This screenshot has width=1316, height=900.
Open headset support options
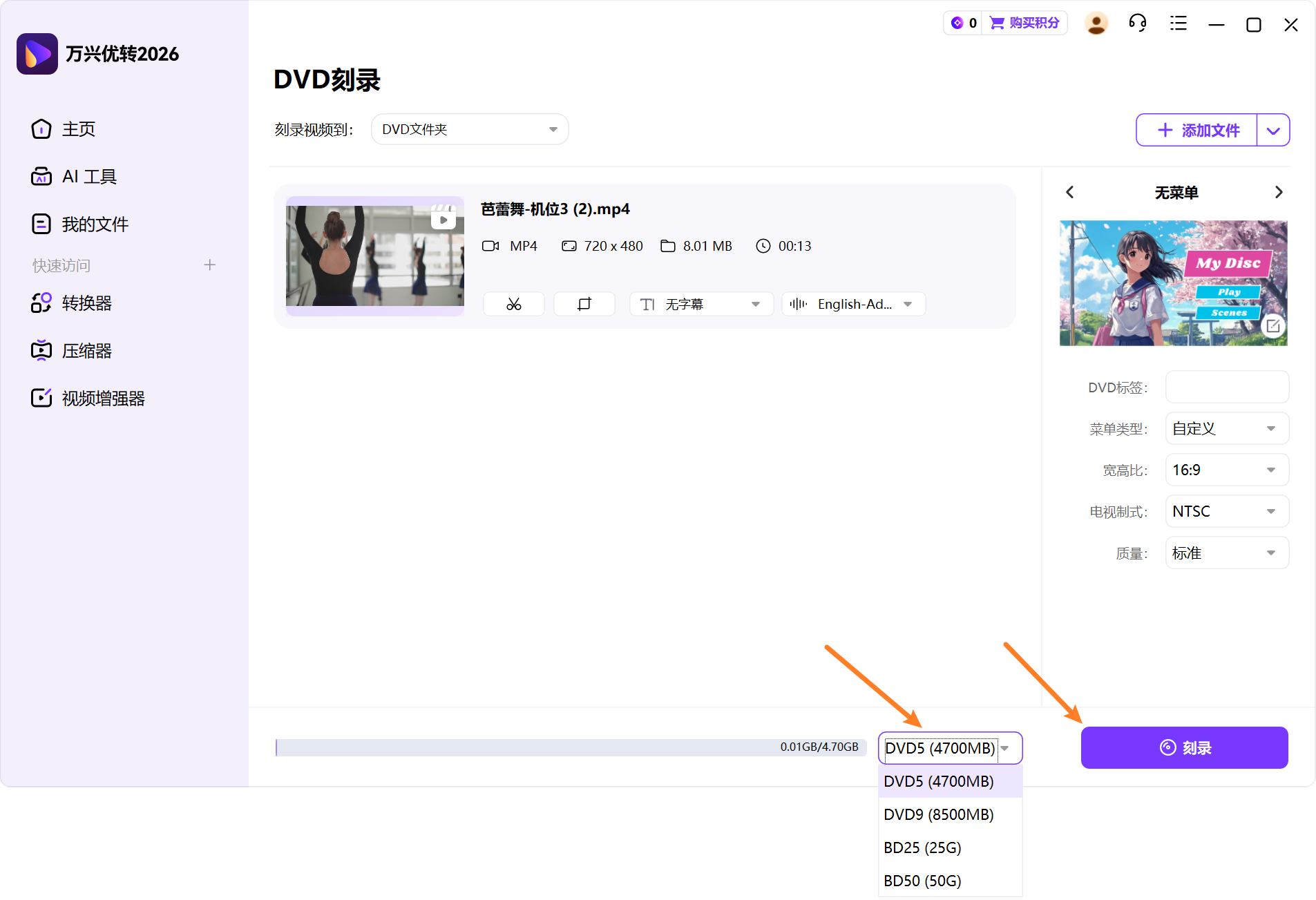pyautogui.click(x=1136, y=23)
